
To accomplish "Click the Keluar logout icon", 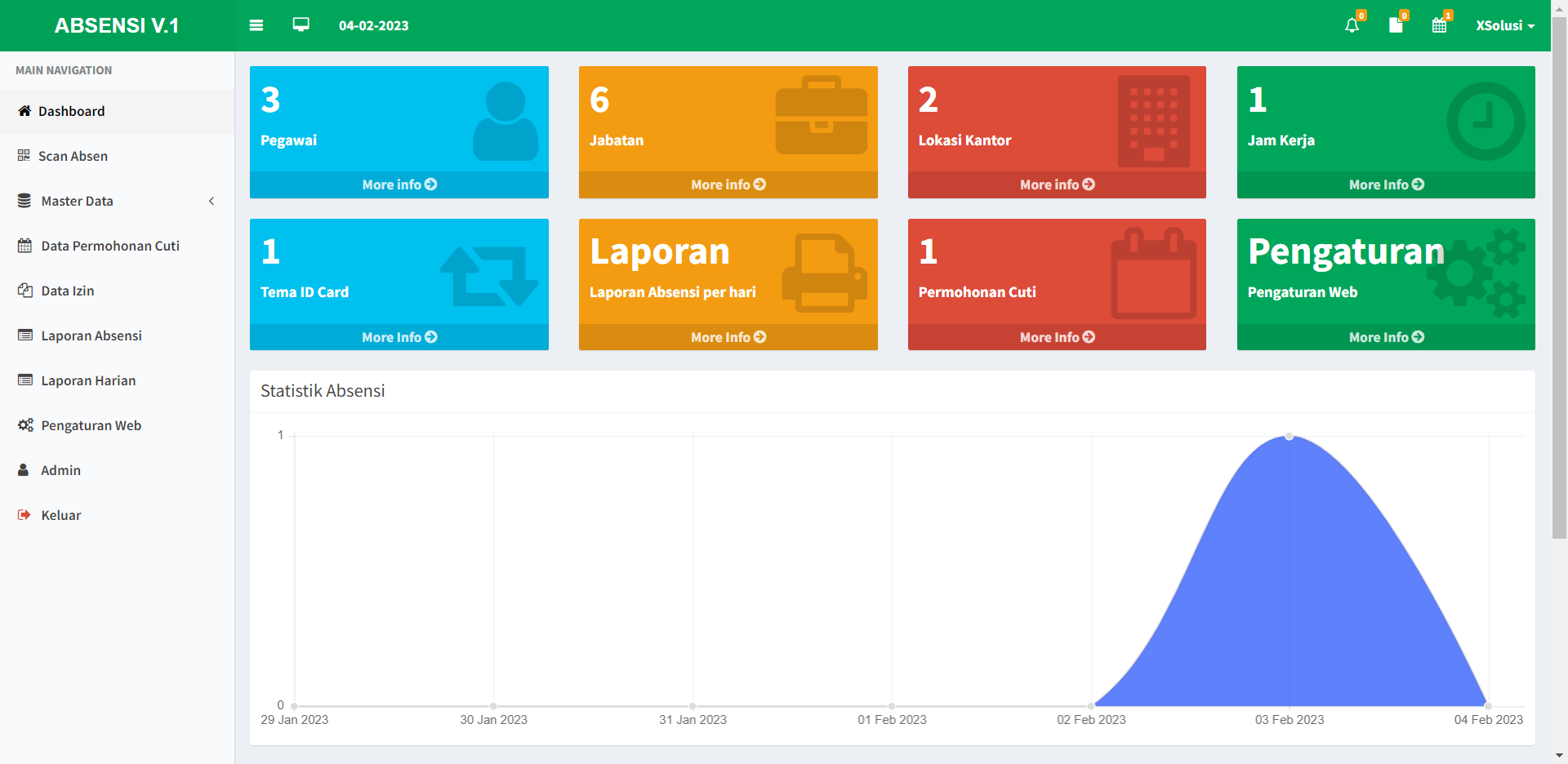I will tap(24, 515).
